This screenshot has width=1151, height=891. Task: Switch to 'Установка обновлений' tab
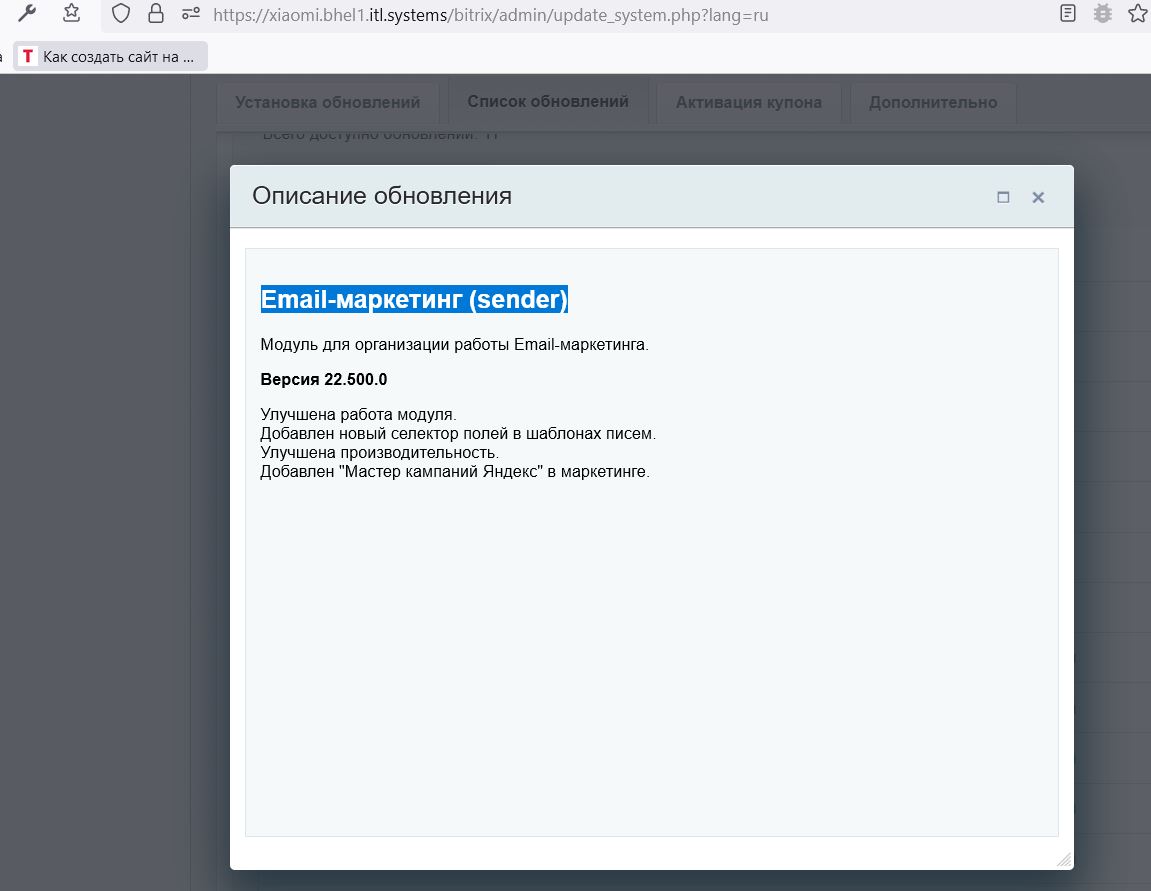pos(327,102)
